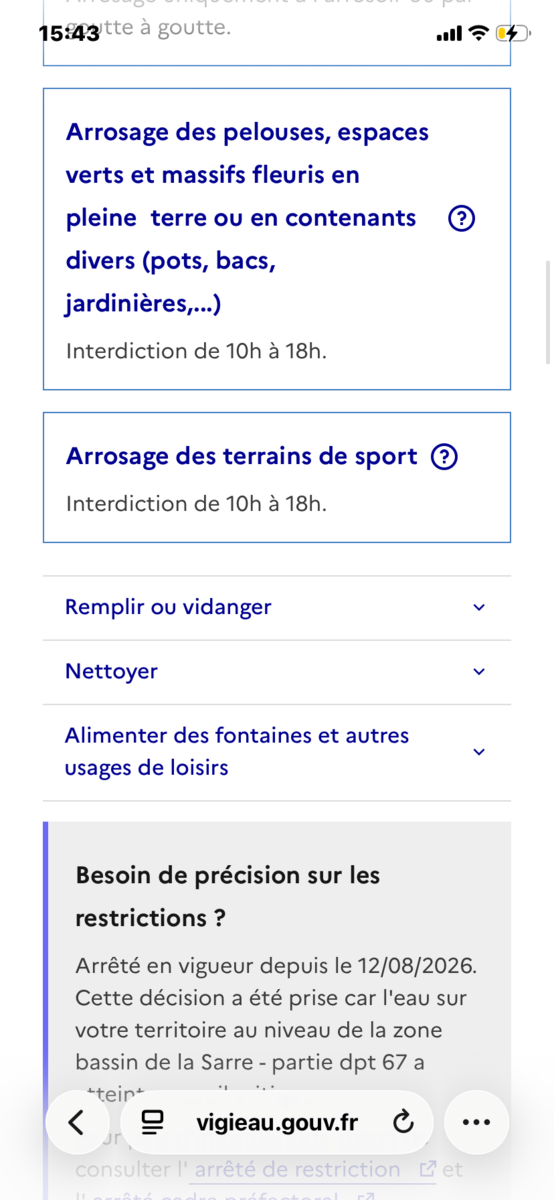
Task: Tap the battery charging status icon
Action: (514, 33)
